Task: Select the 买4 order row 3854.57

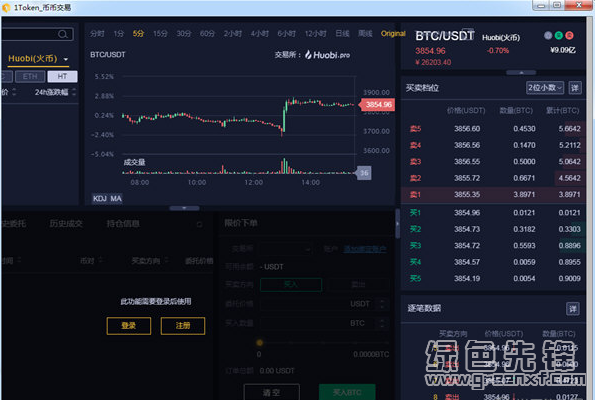Action: tap(493, 262)
